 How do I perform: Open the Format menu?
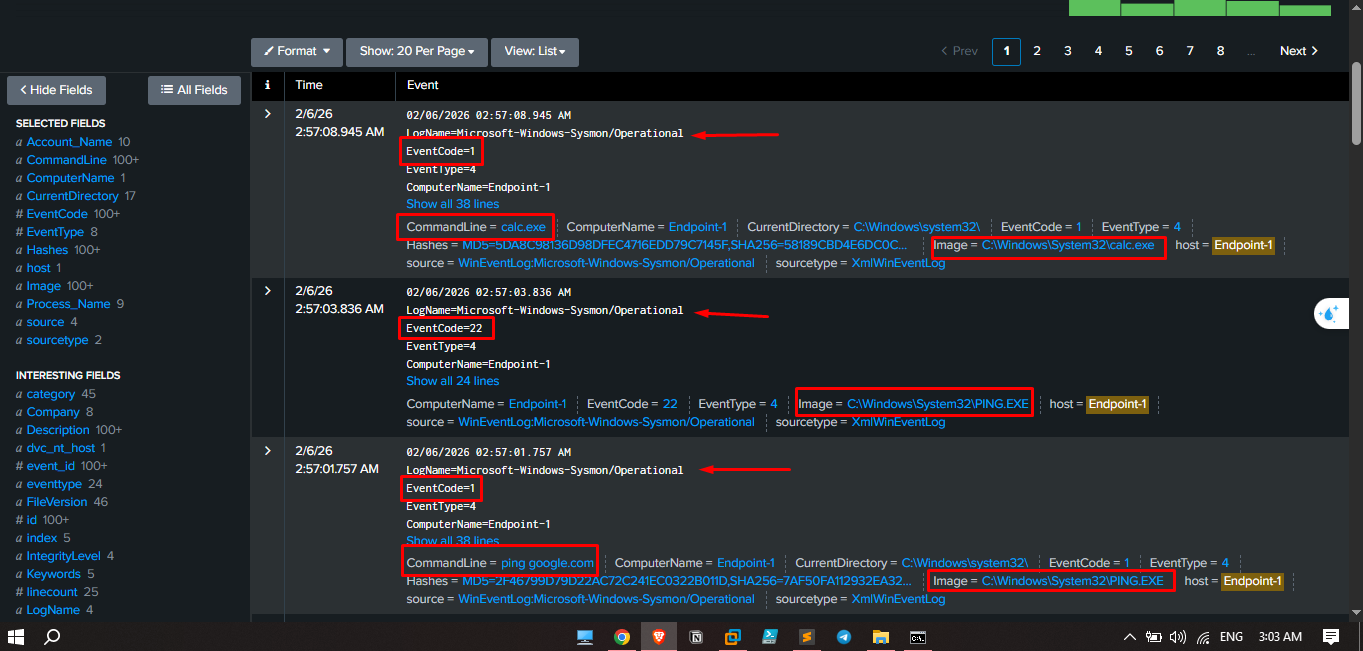pos(296,51)
